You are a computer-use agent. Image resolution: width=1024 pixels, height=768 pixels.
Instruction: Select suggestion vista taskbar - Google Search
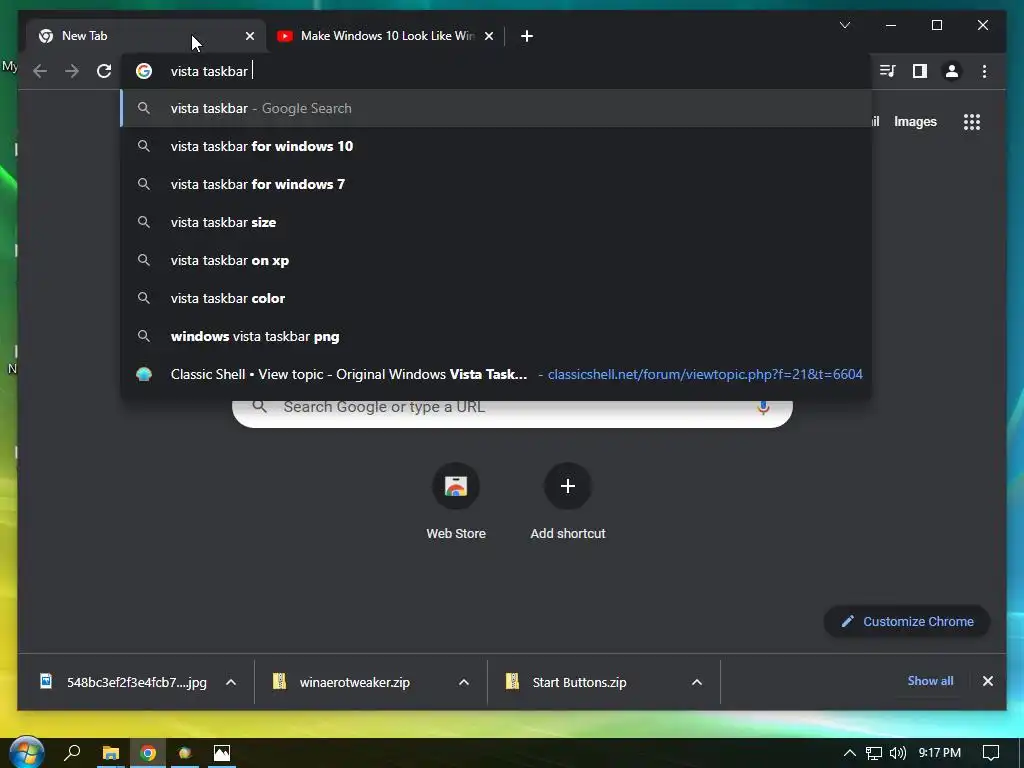point(496,108)
